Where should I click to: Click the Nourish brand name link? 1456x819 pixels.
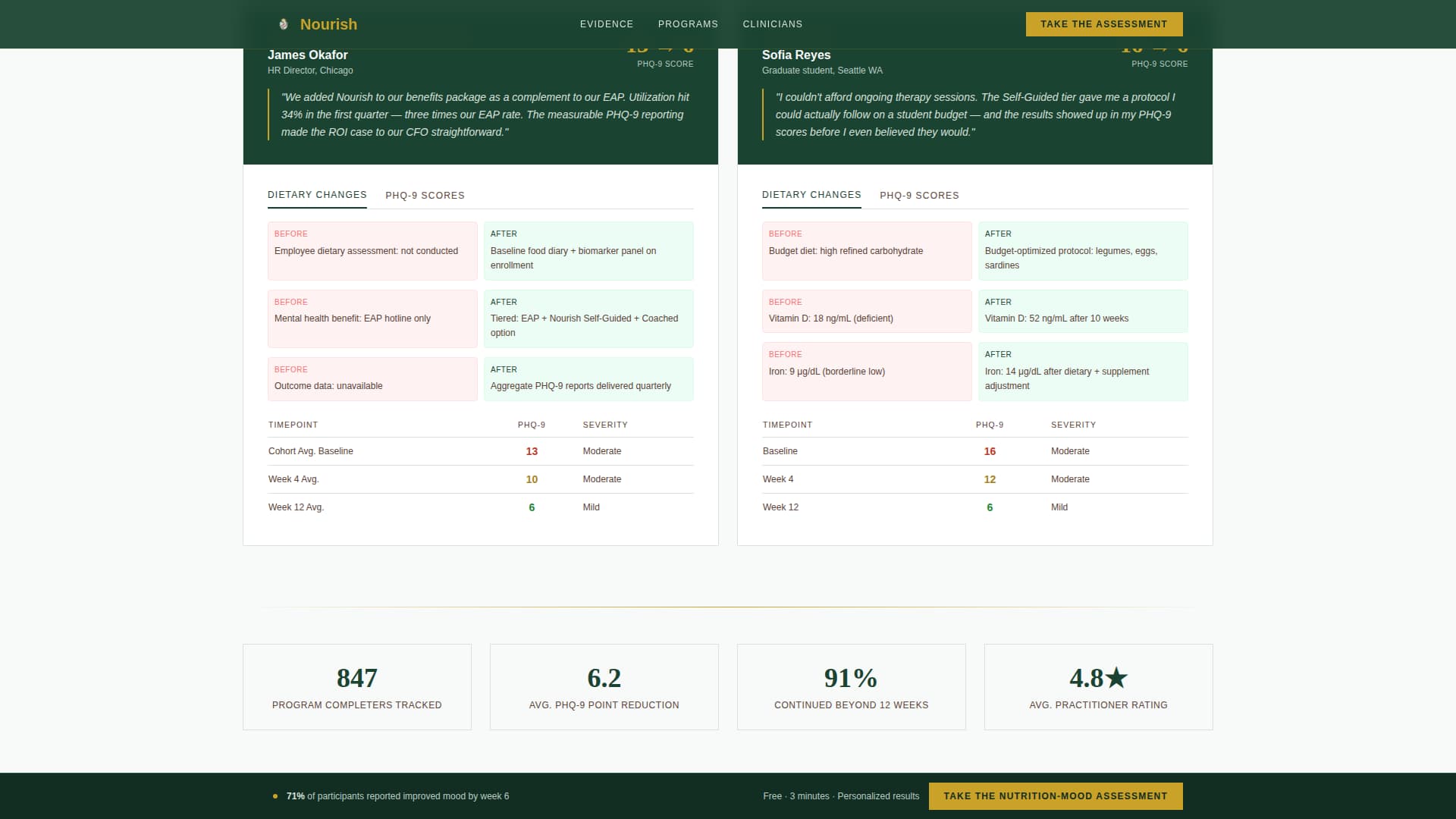(328, 24)
